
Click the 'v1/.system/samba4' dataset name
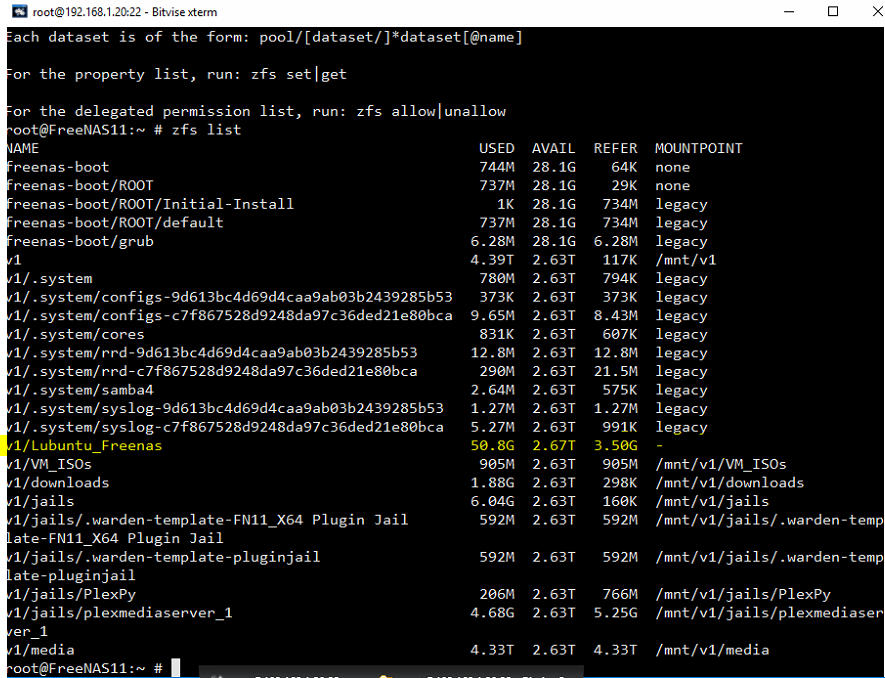(80, 390)
